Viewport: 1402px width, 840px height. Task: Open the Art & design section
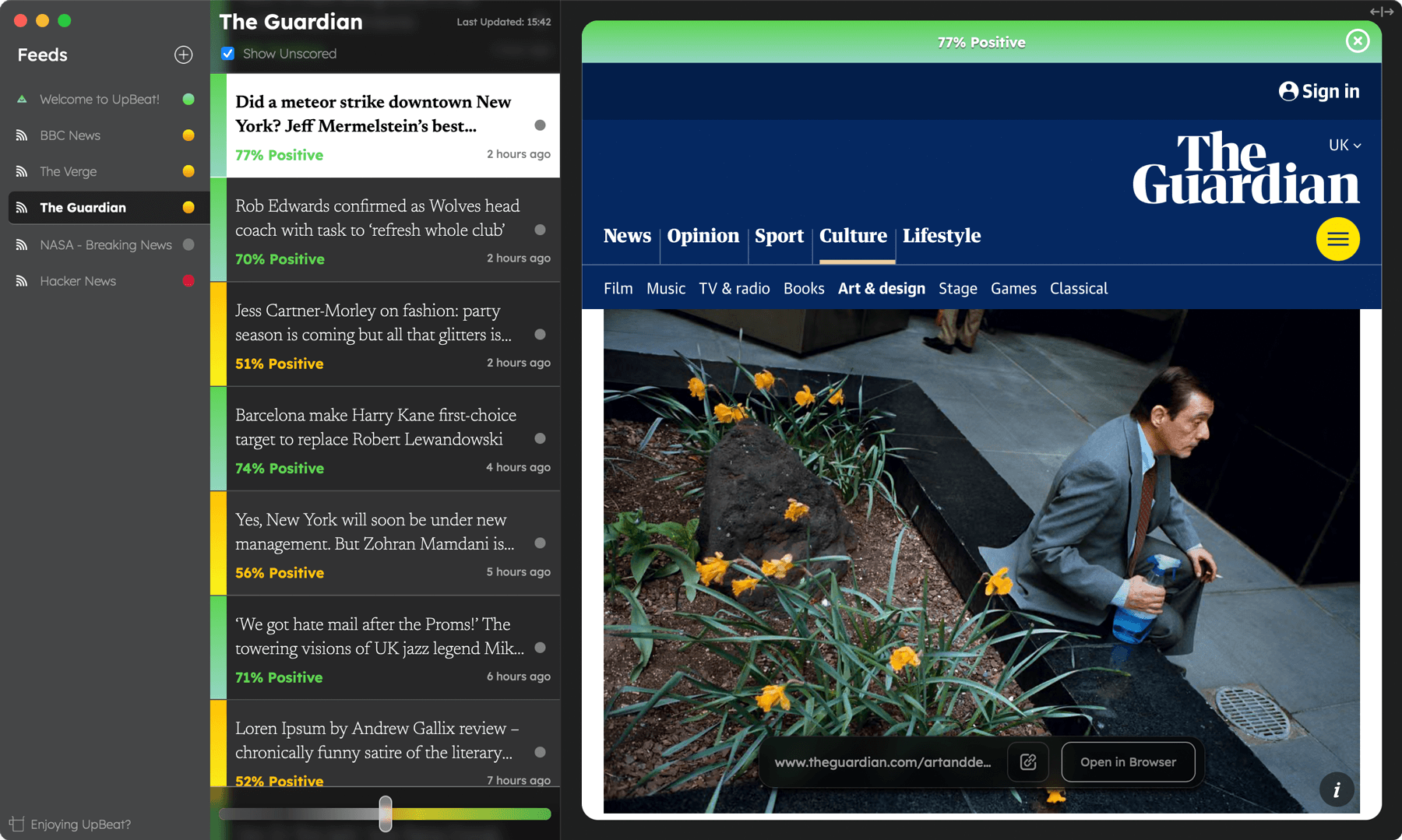pyautogui.click(x=881, y=289)
